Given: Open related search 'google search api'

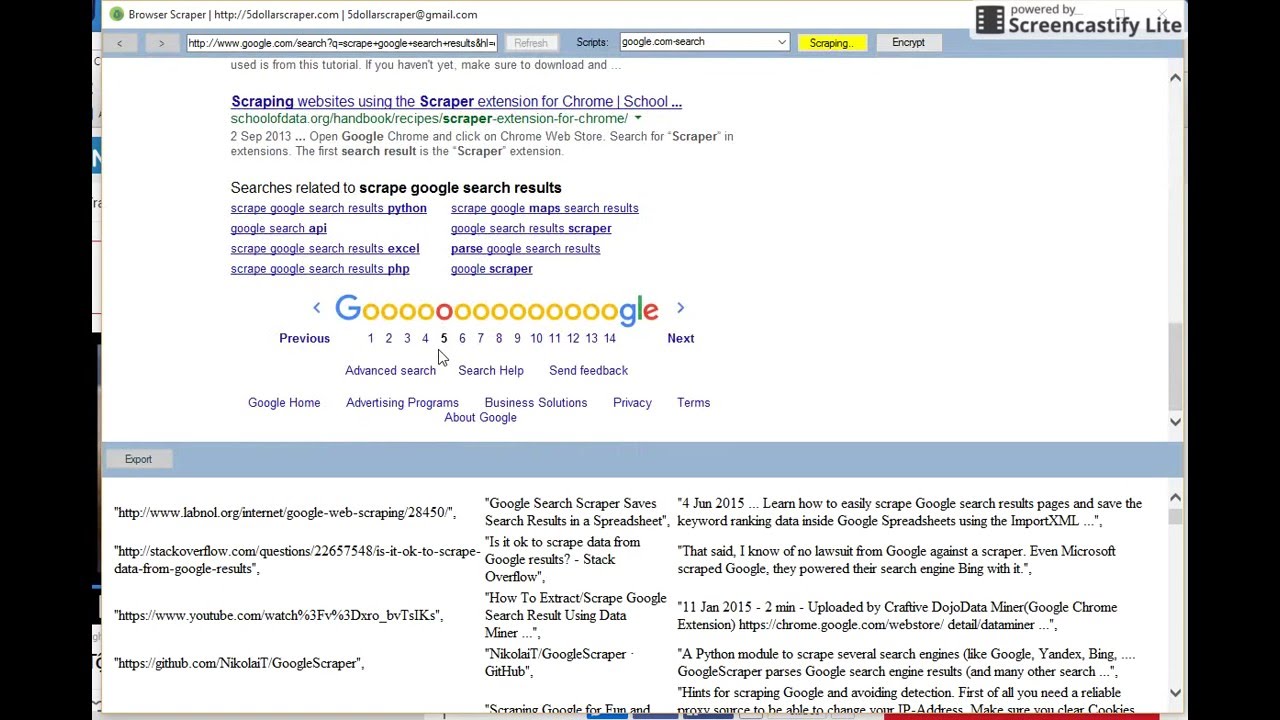Looking at the screenshot, I should coord(278,228).
